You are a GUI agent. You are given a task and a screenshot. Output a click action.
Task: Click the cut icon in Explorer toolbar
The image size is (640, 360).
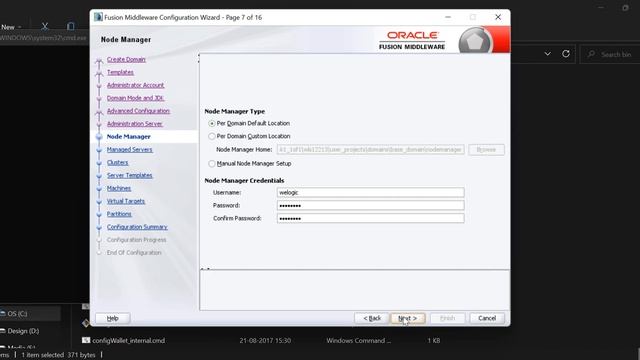(45, 27)
